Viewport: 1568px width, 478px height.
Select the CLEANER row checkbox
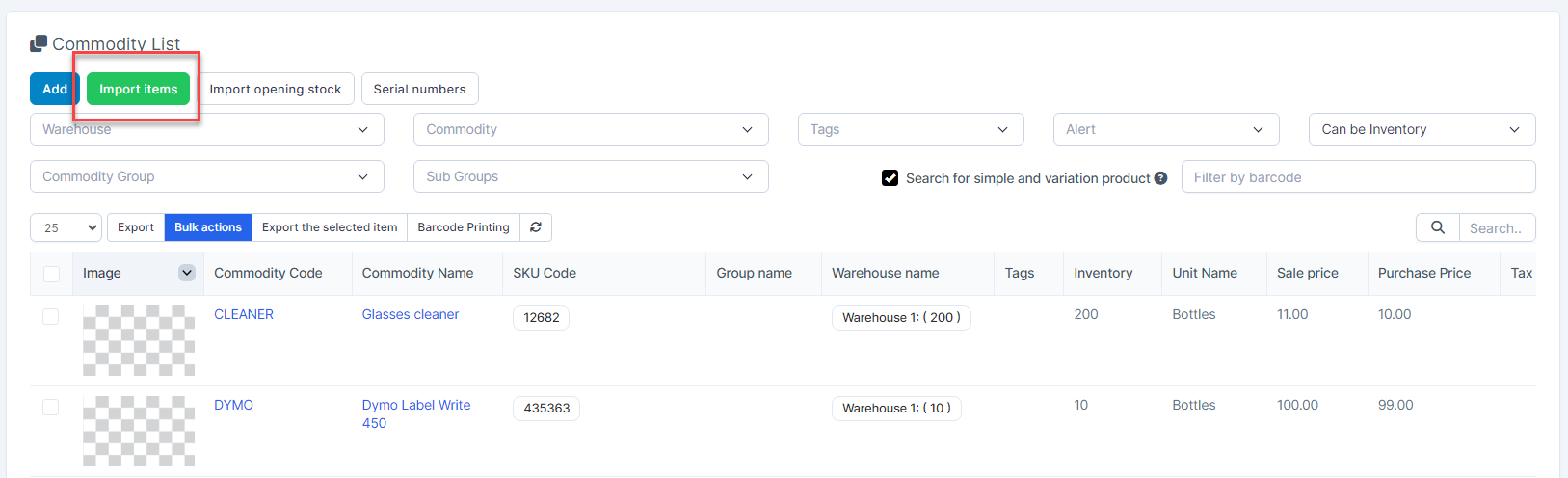point(51,317)
